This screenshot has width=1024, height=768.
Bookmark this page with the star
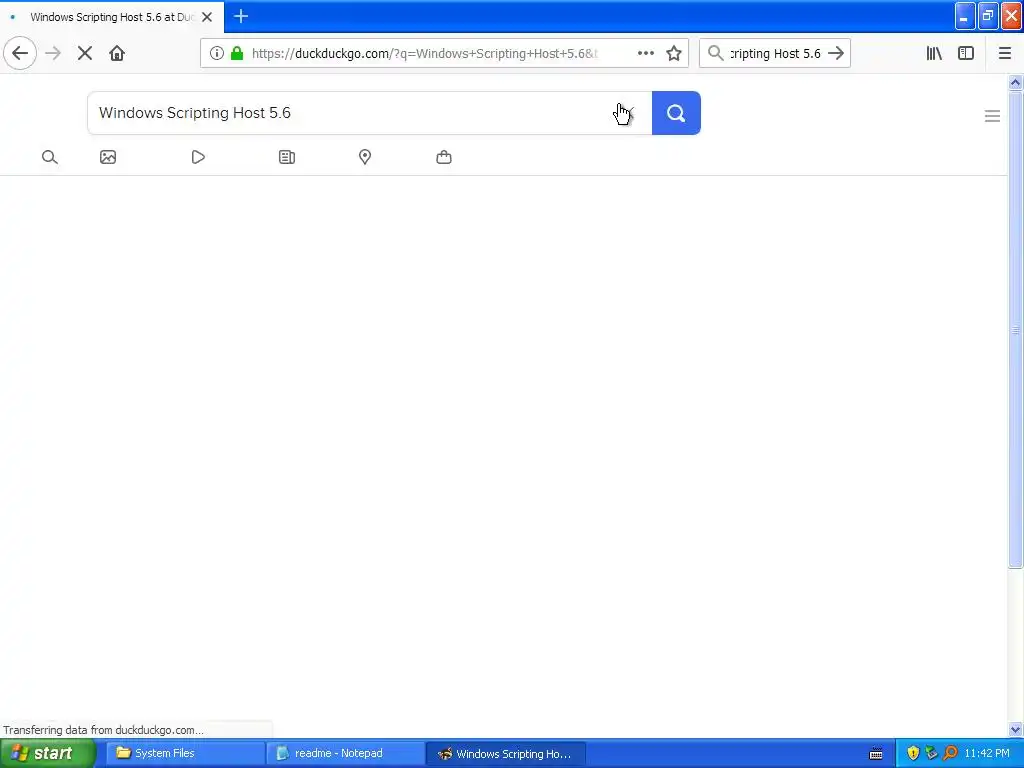click(x=674, y=53)
